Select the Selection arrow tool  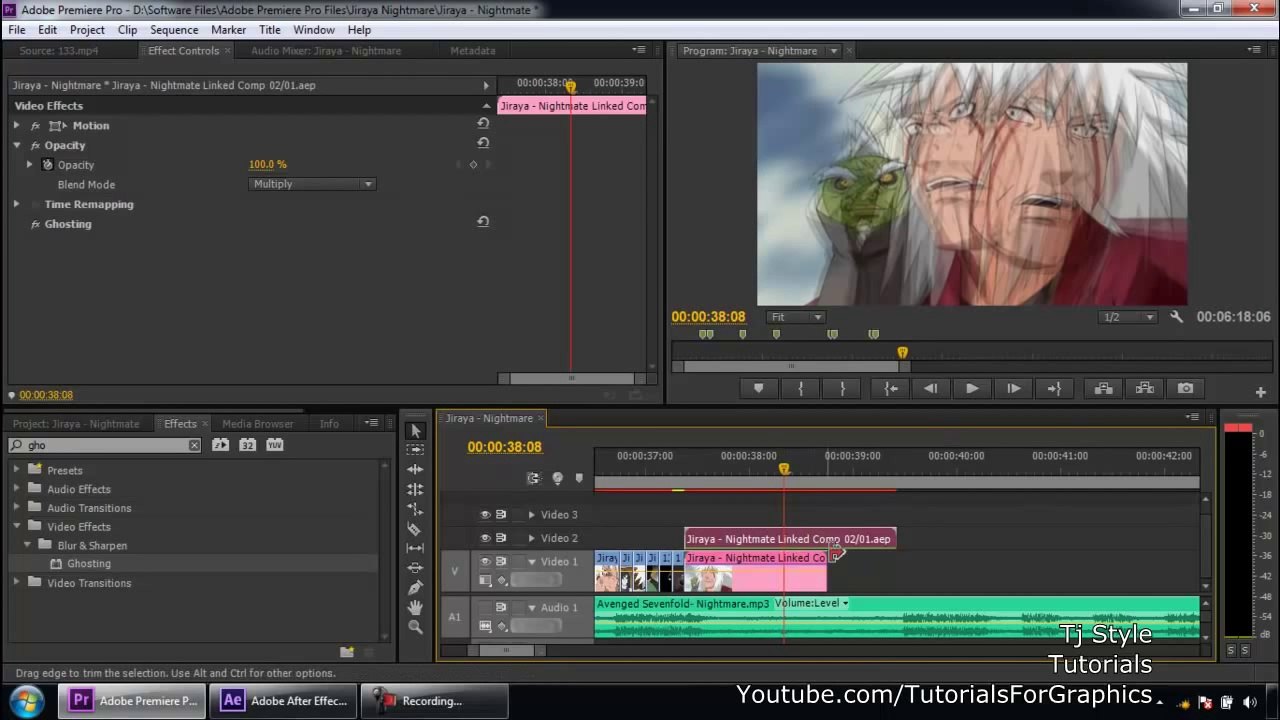tap(415, 430)
